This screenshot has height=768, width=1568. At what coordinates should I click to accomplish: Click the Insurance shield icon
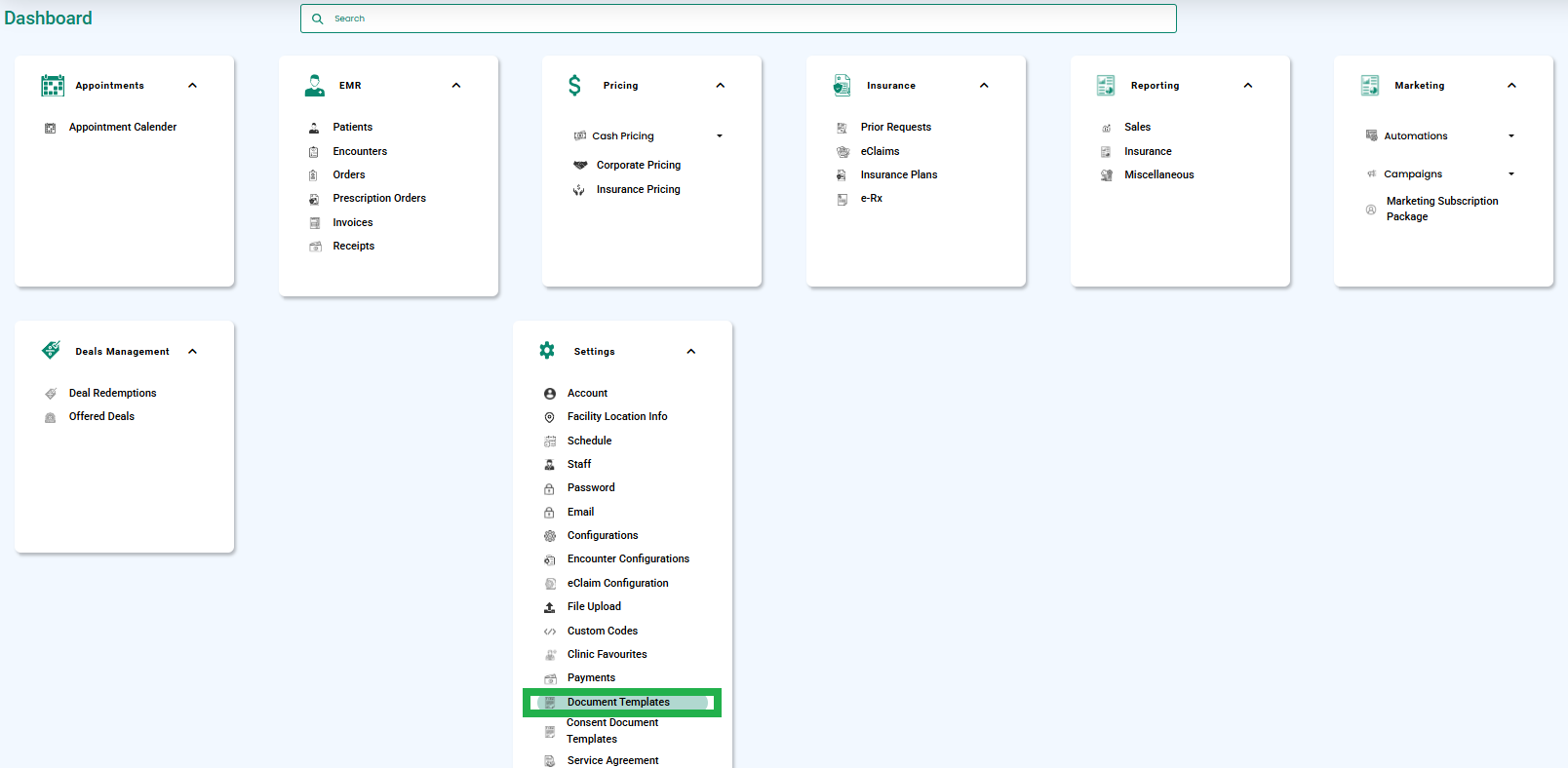coord(842,86)
